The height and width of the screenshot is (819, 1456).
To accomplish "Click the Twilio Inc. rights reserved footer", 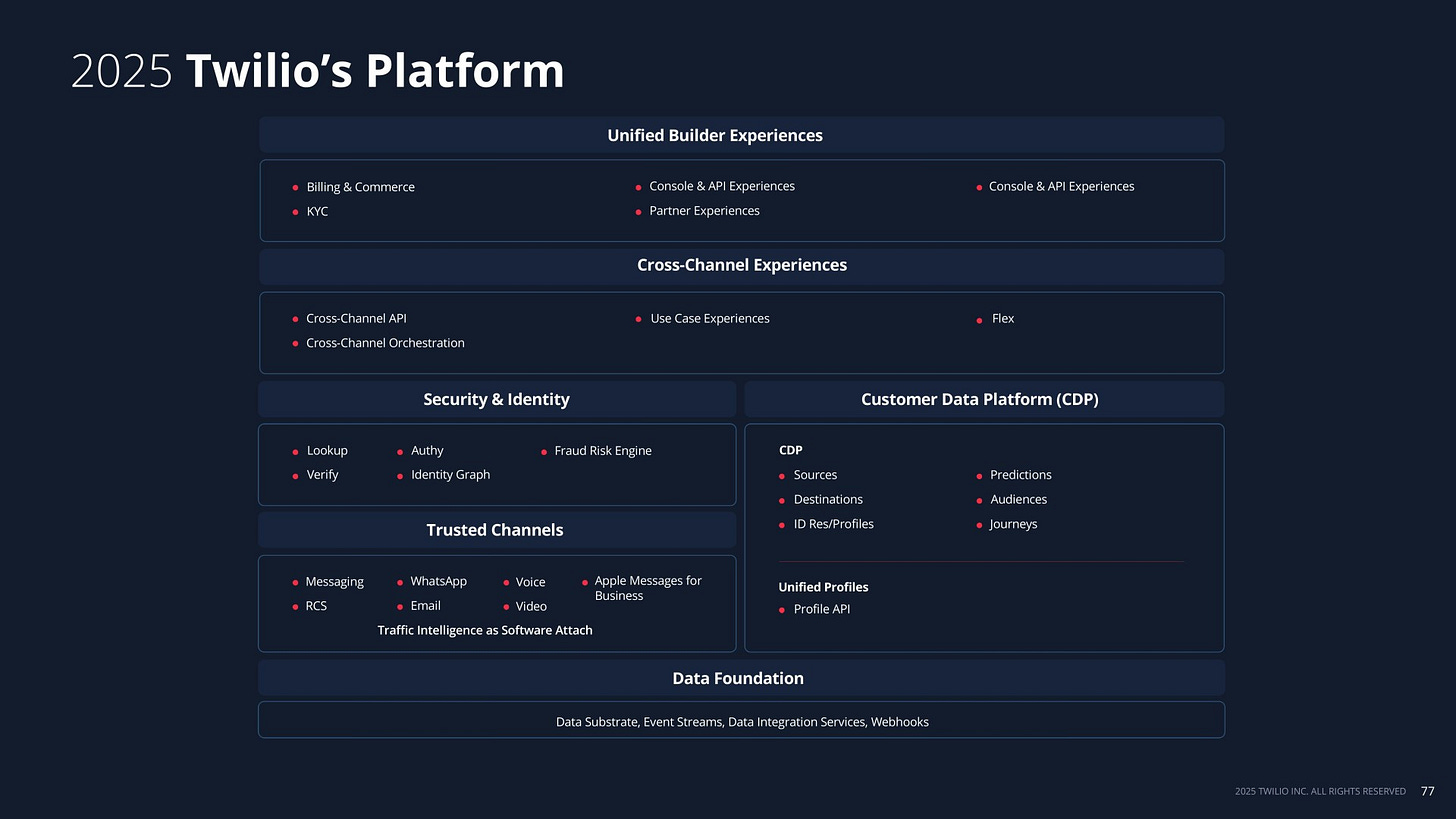I will coord(1320,792).
